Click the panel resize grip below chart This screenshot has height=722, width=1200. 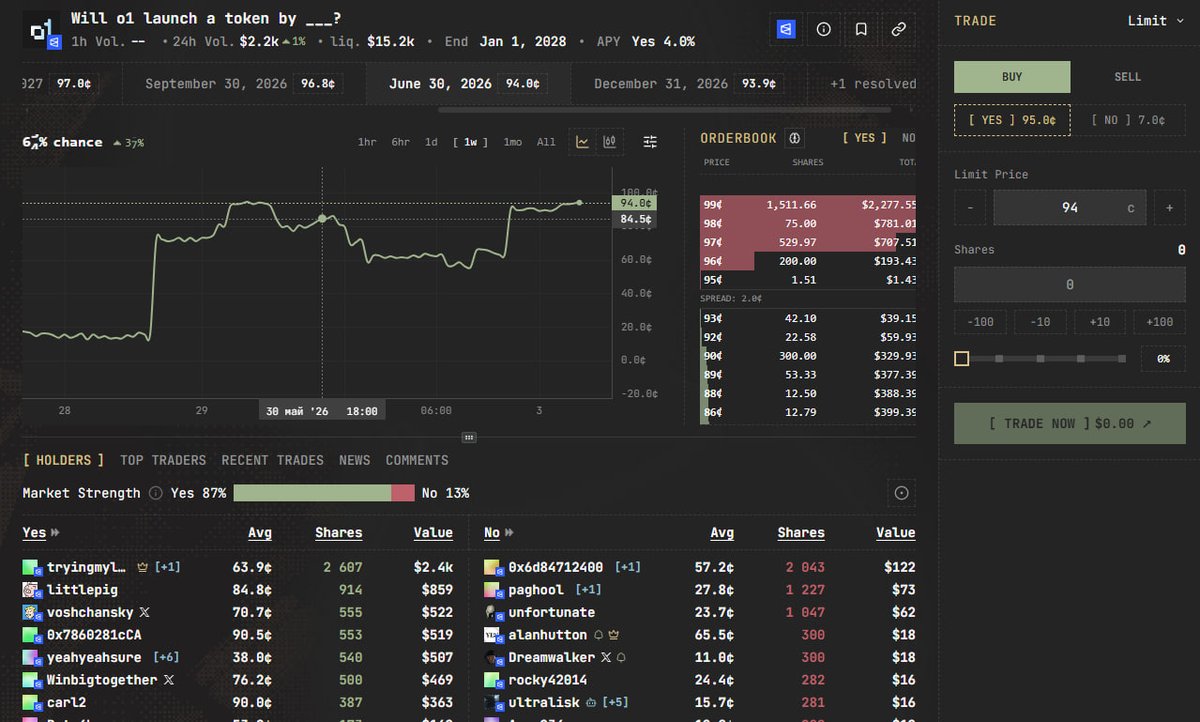[469, 437]
